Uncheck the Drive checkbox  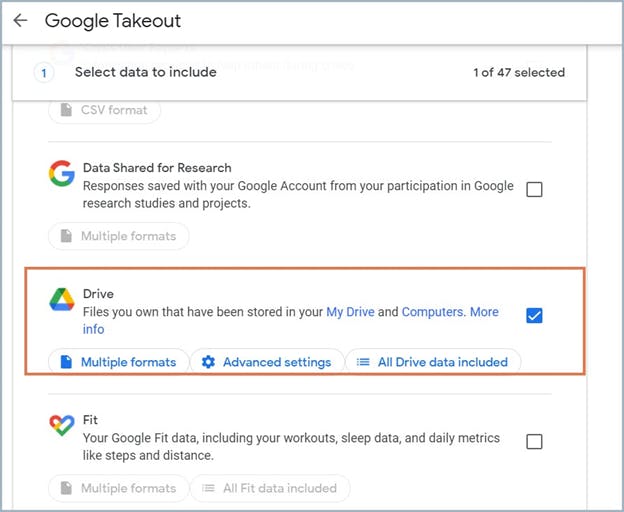click(534, 315)
